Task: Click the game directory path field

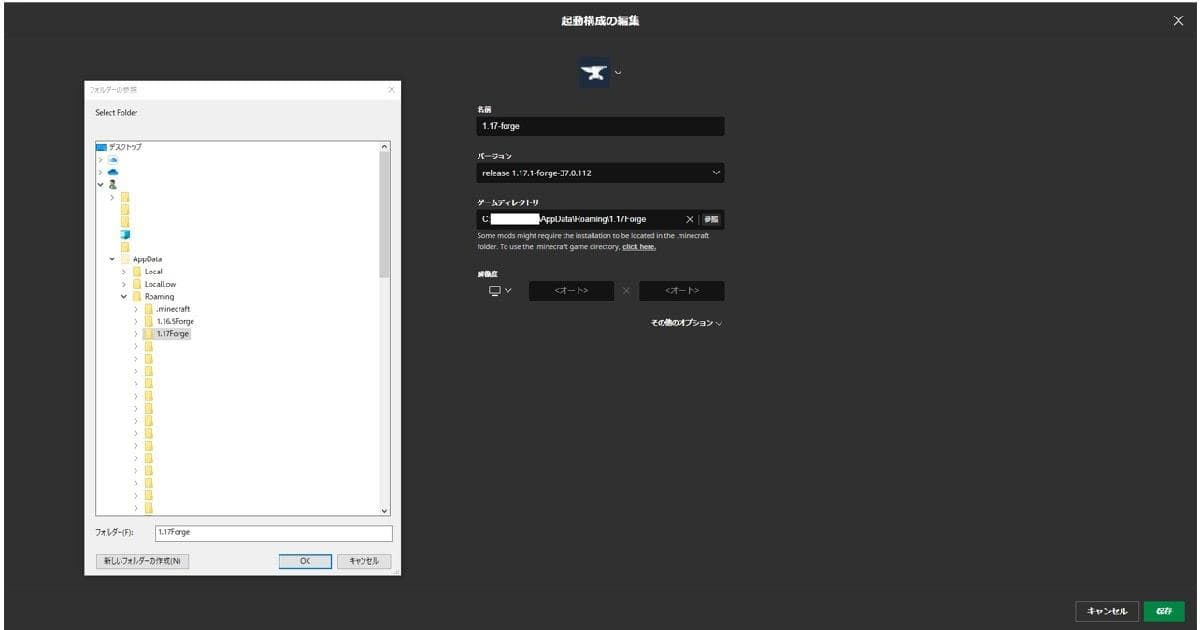Action: [x=580, y=219]
